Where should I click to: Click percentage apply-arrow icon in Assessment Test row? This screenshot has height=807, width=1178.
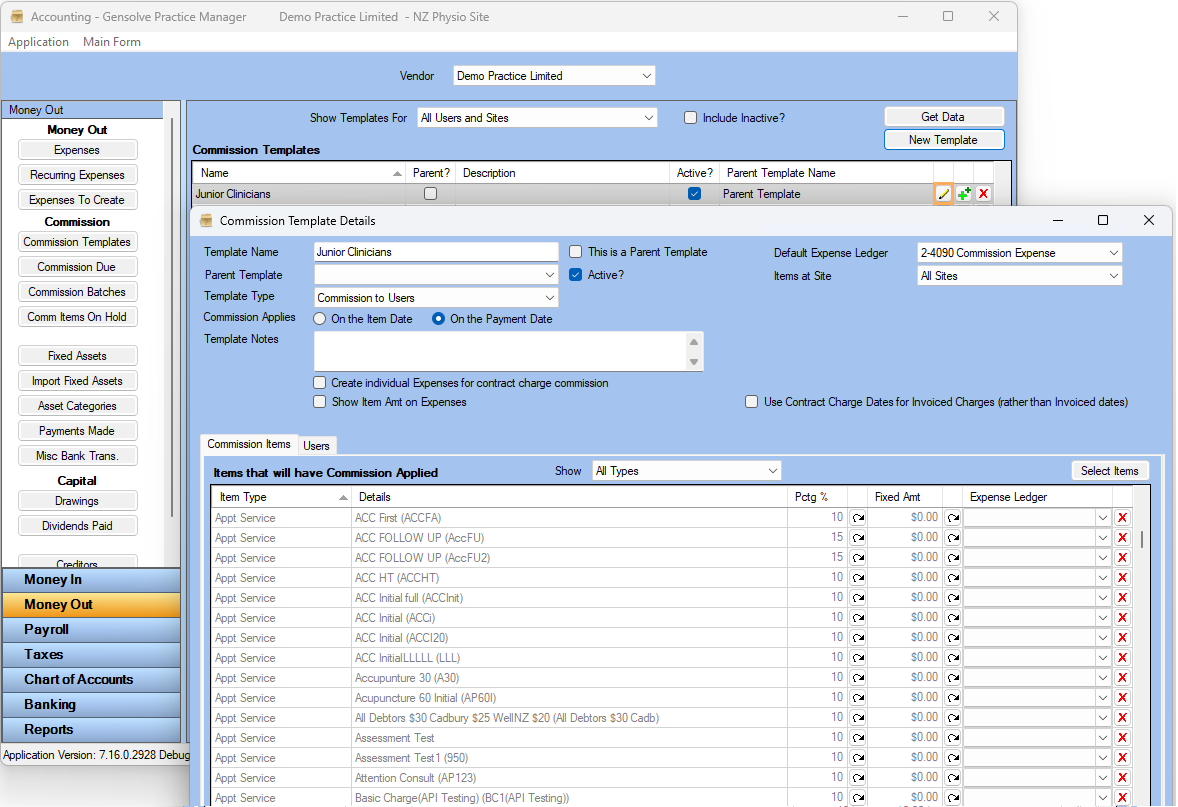(858, 738)
